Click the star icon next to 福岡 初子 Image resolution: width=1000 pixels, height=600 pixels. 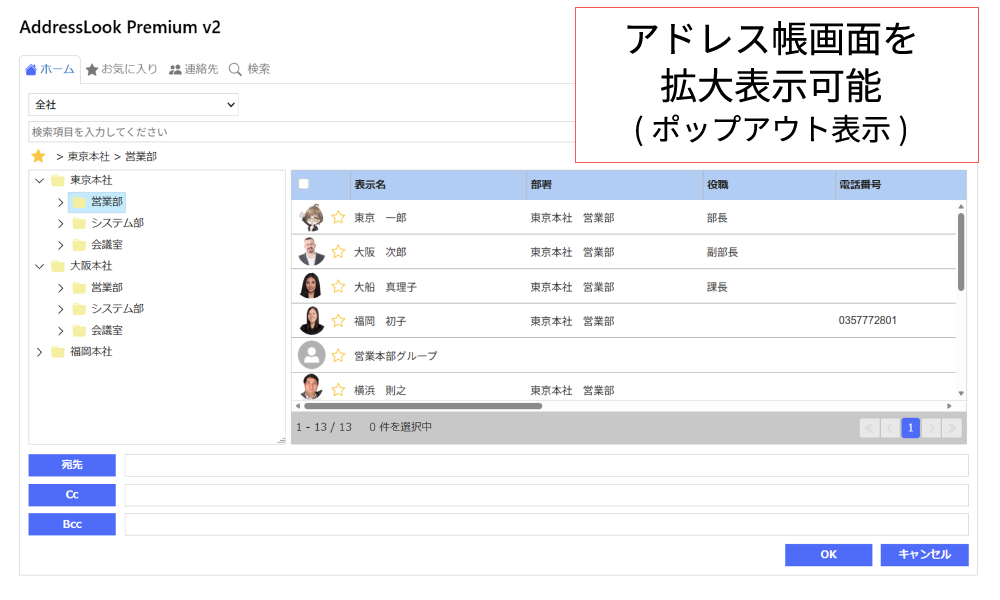(x=338, y=321)
